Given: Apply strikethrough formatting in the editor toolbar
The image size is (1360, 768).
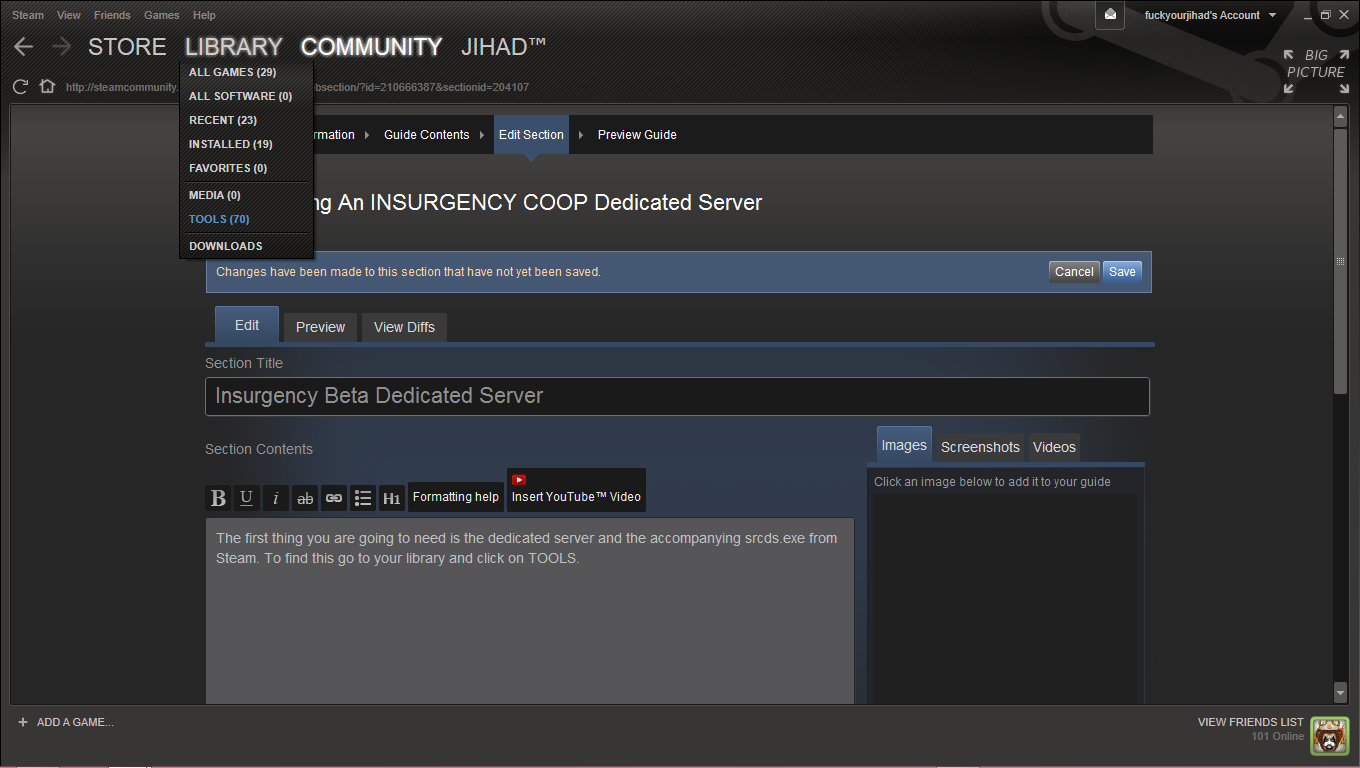Looking at the screenshot, I should 305,498.
